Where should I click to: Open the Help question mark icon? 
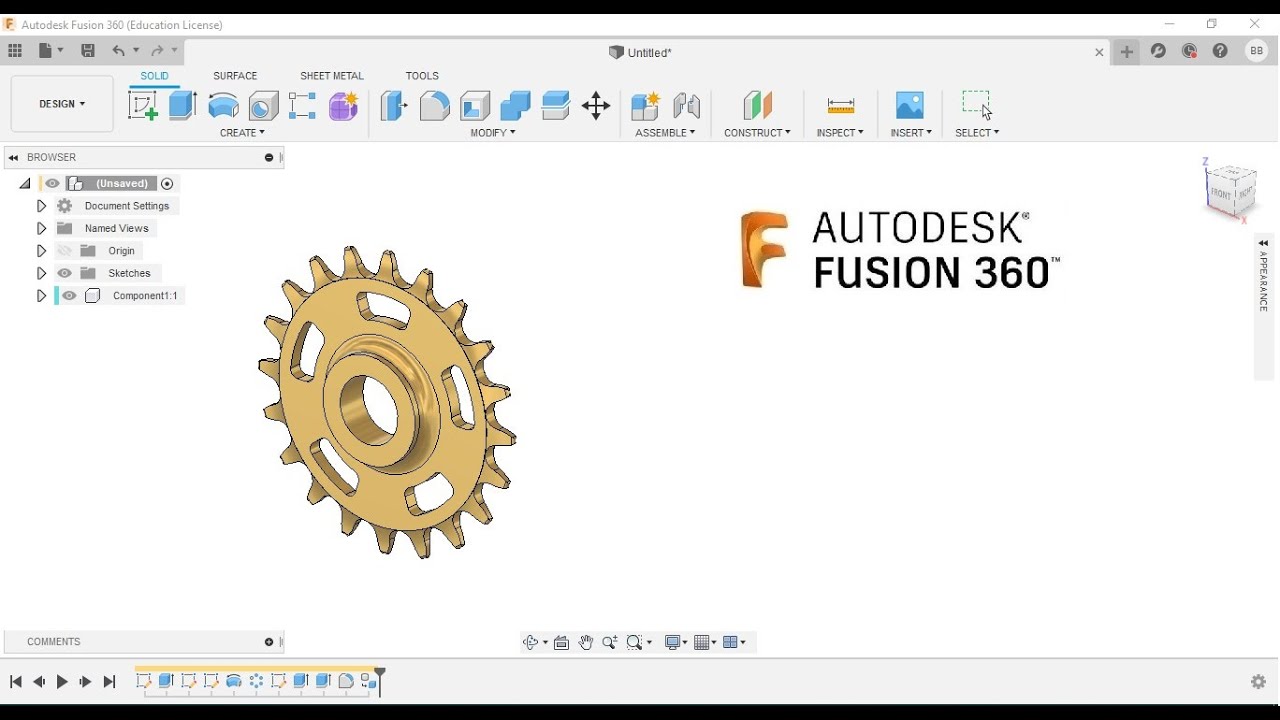pos(1220,51)
